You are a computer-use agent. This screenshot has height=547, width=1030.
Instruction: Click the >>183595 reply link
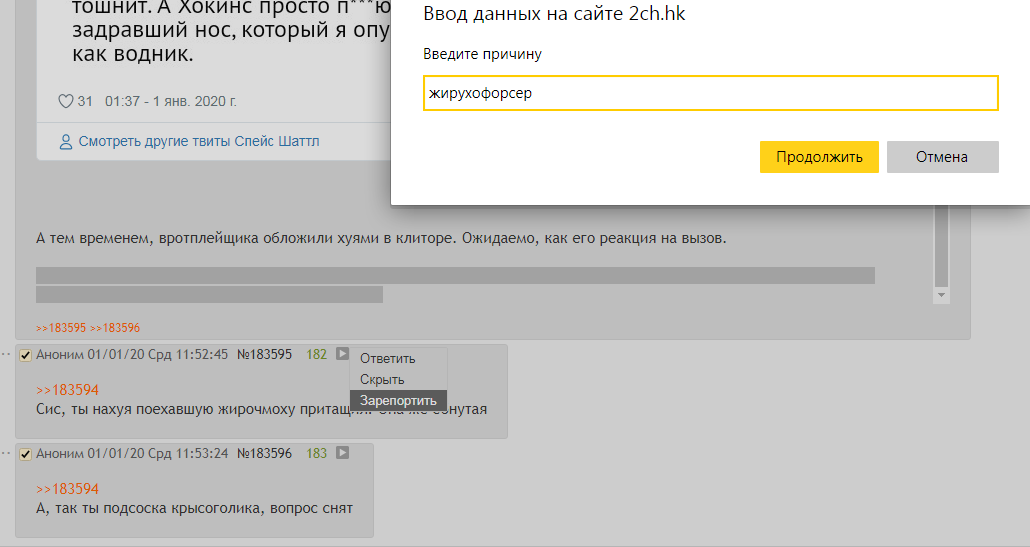61,328
